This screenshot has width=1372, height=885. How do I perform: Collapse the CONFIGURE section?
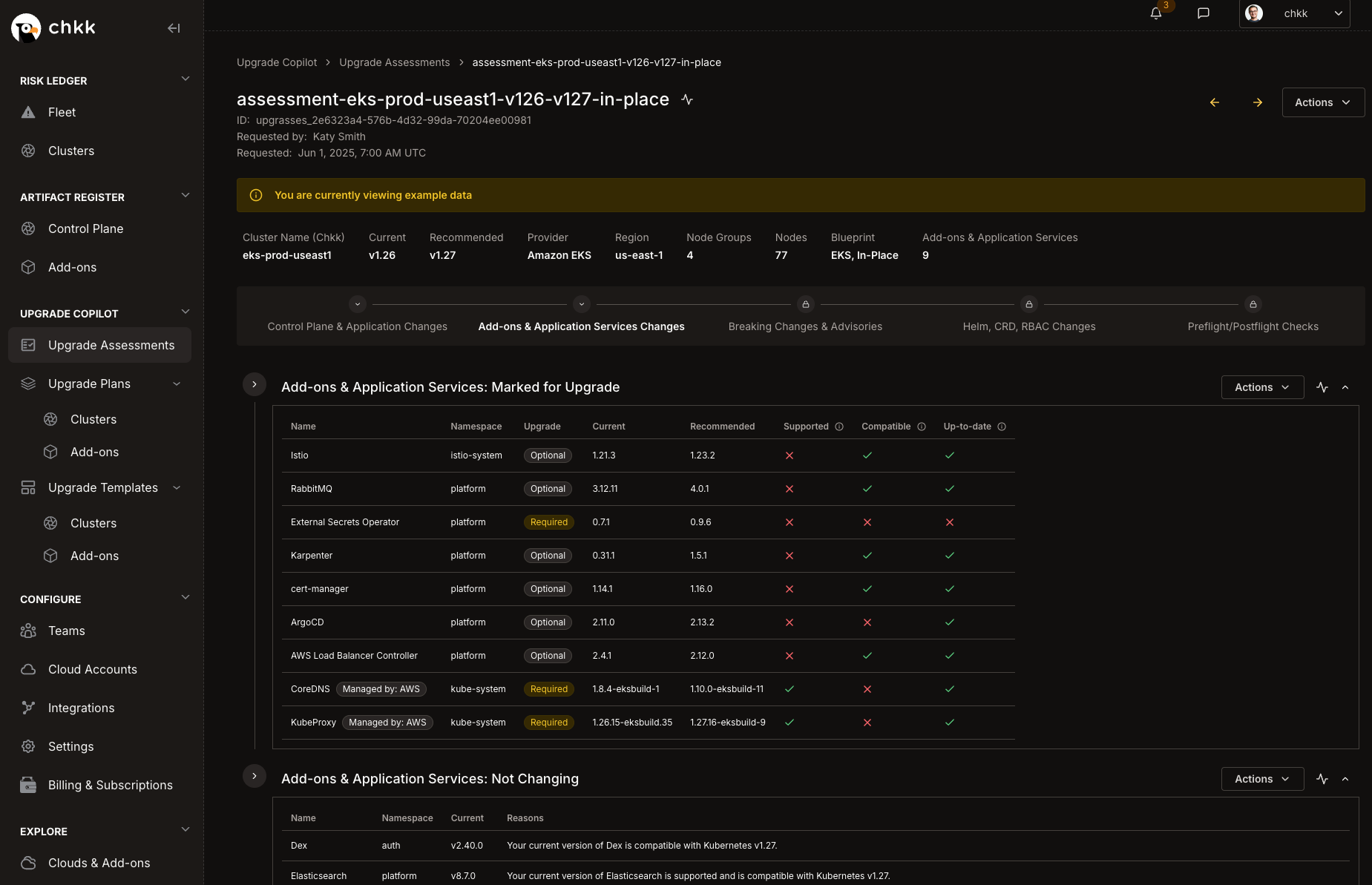186,598
